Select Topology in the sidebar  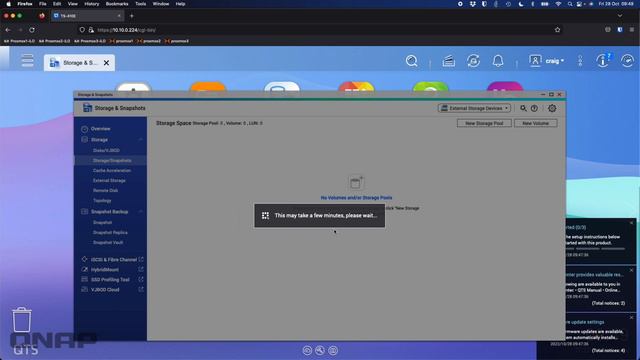click(x=102, y=201)
